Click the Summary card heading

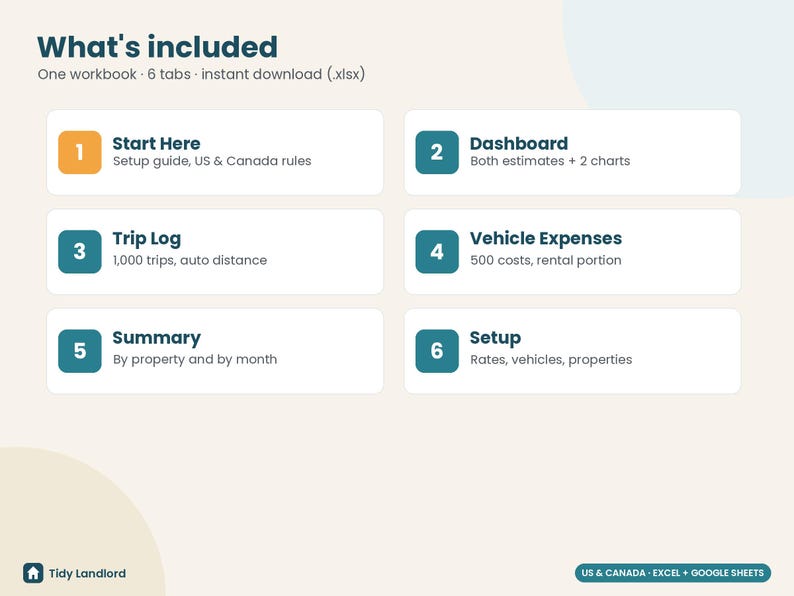coord(156,338)
